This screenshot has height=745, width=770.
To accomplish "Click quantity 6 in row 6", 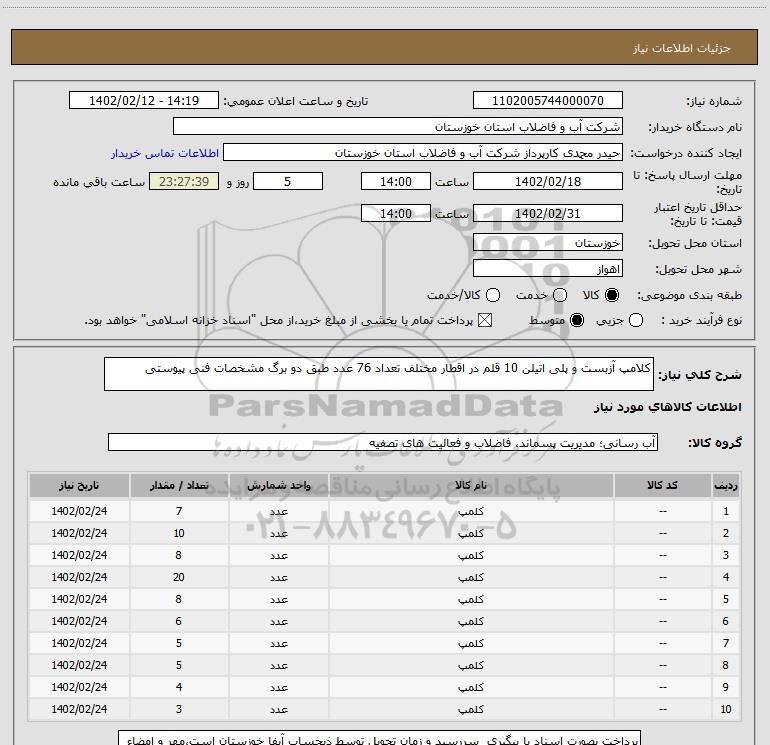I will [179, 621].
